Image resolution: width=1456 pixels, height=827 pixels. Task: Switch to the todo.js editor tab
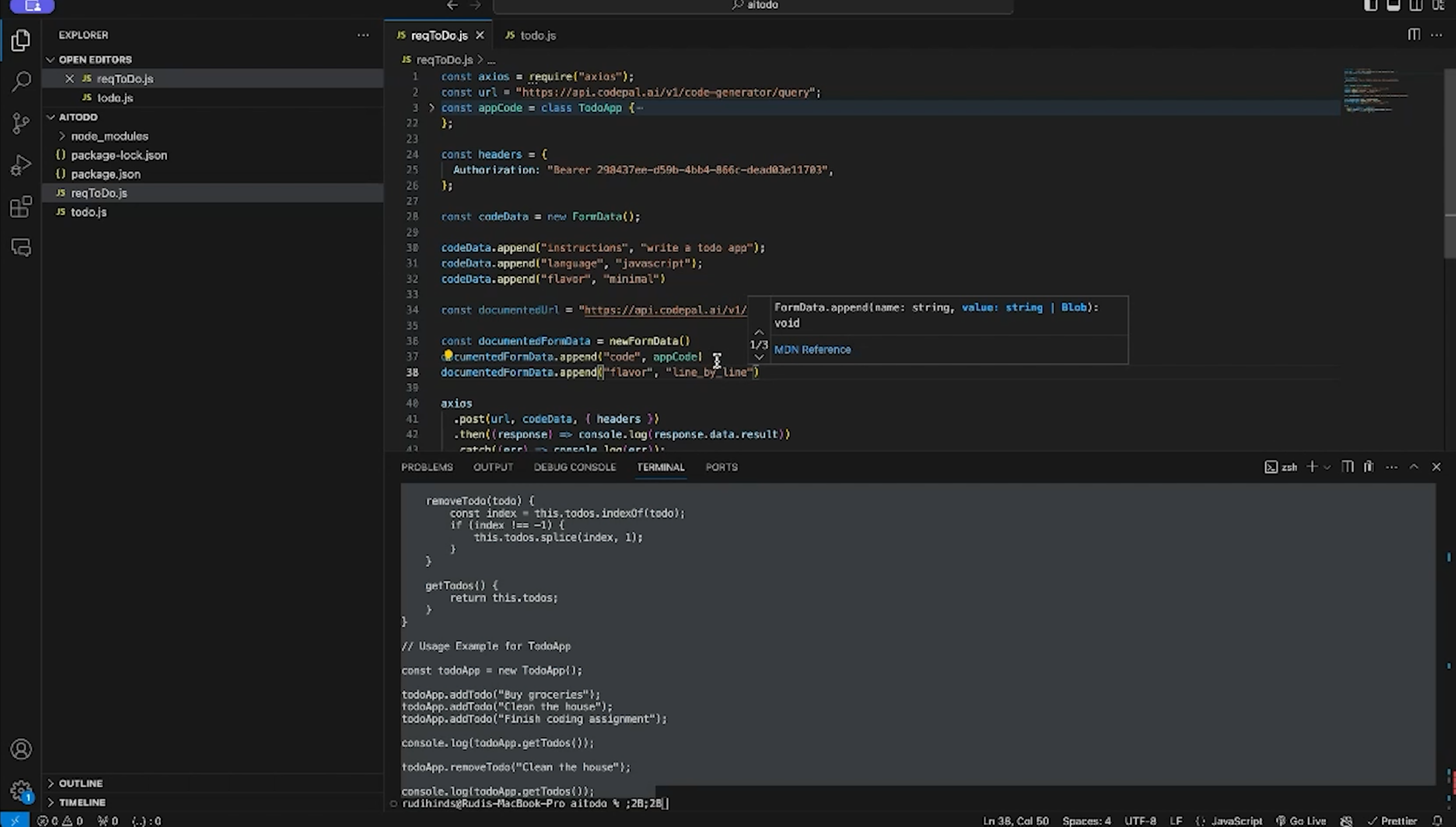point(537,35)
